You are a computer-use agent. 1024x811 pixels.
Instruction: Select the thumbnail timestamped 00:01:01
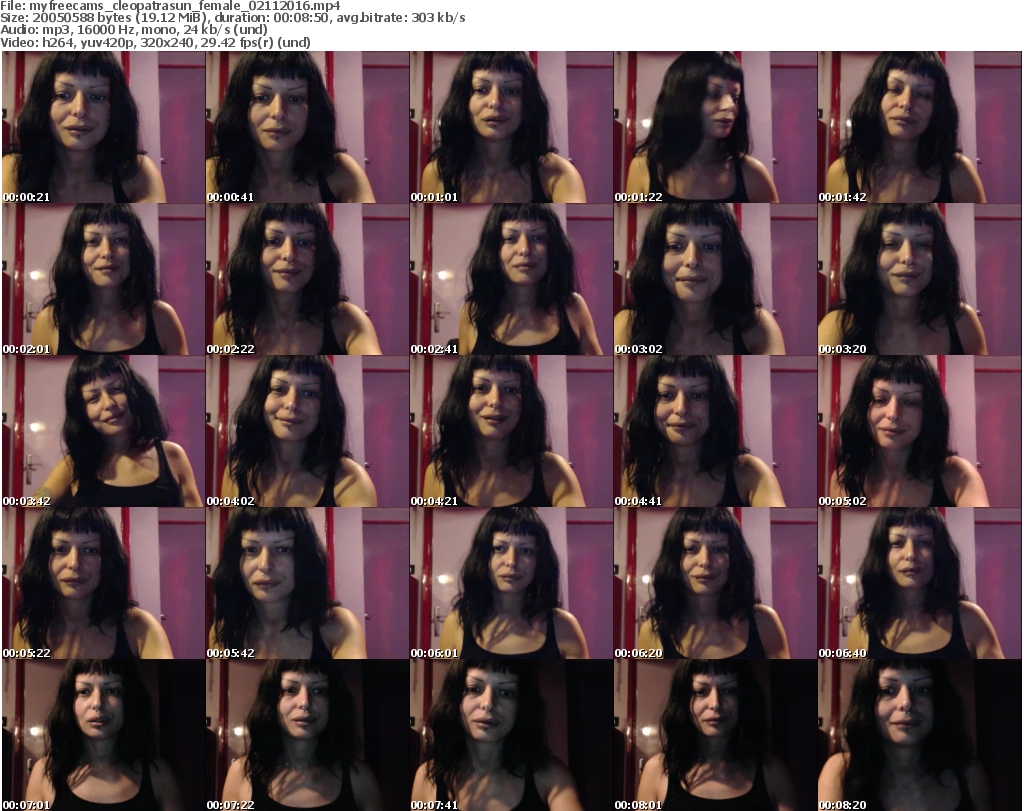point(511,127)
